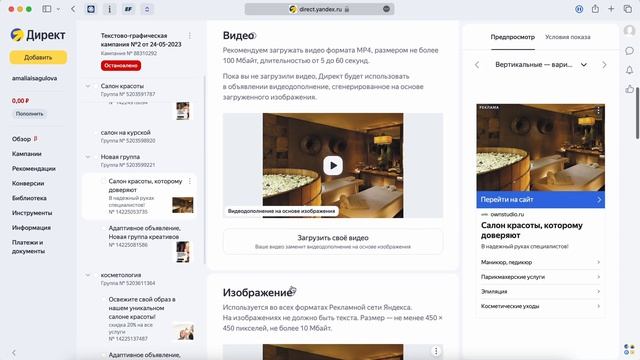The height and width of the screenshot is (360, 640).
Task: Open the 'Вертикальные — вари...' format dropdown
Action: pyautogui.click(x=540, y=64)
